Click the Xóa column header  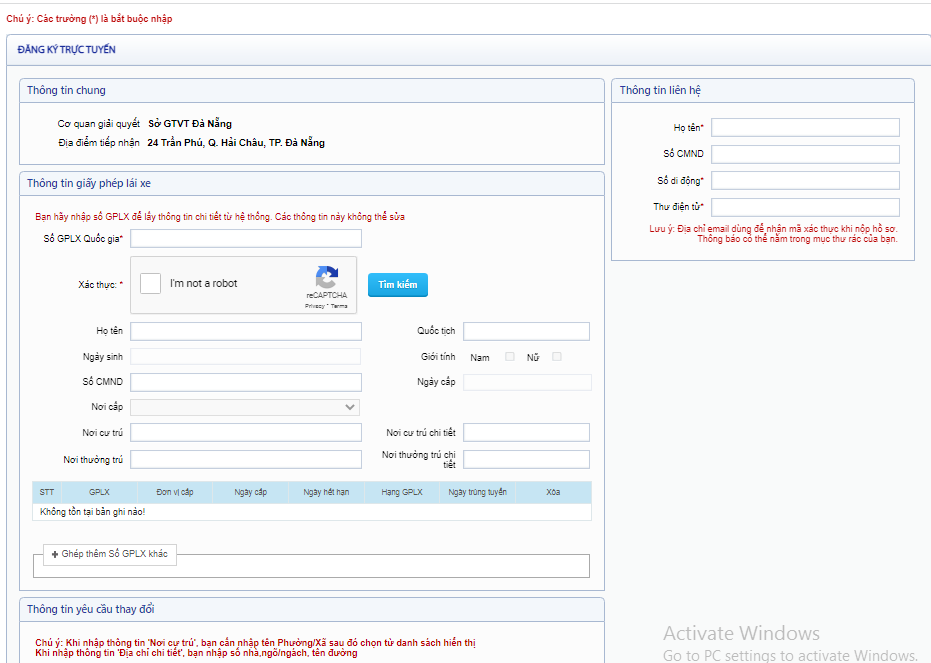click(553, 493)
